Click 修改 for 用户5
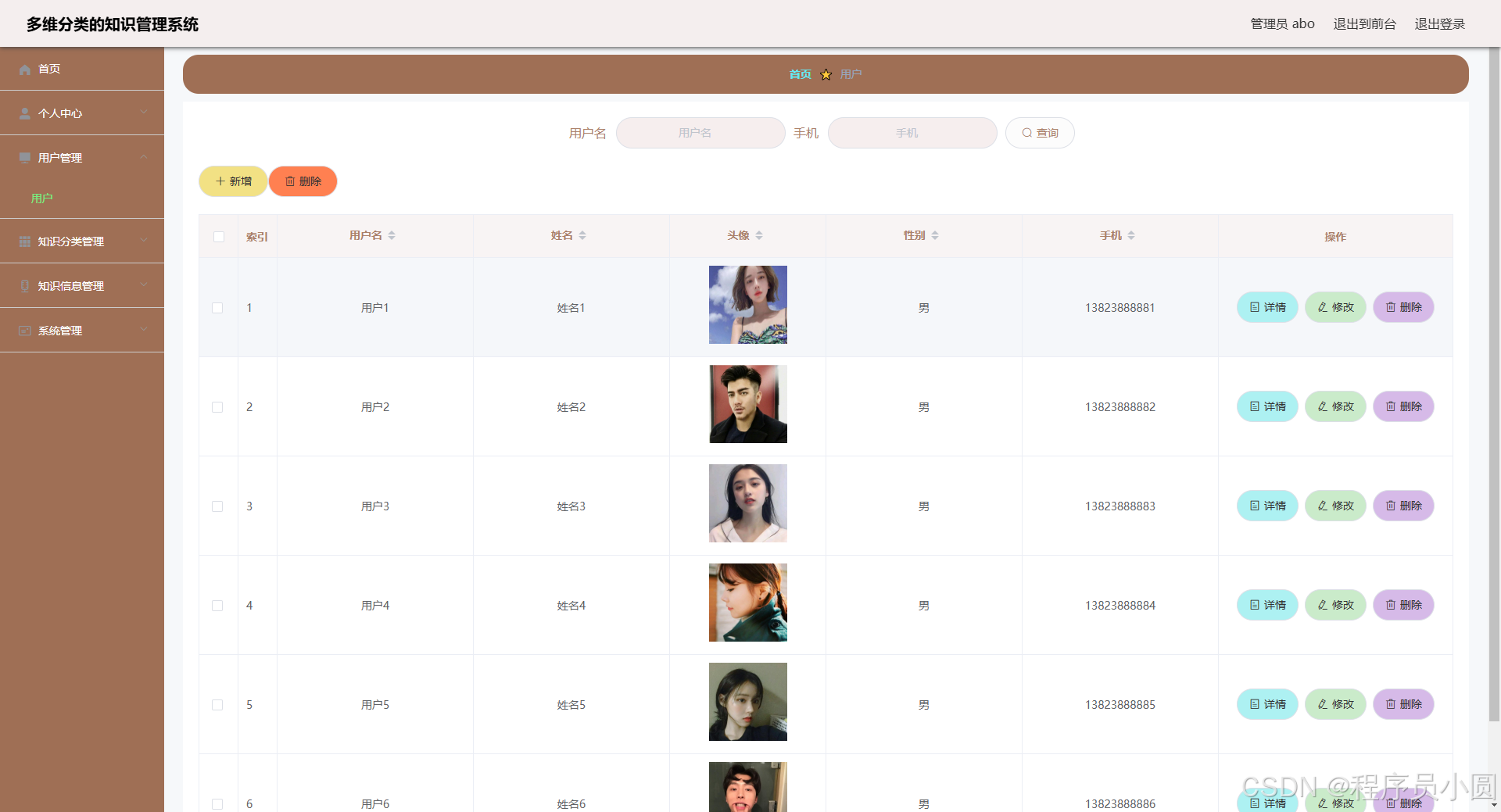This screenshot has width=1501, height=812. [1335, 704]
